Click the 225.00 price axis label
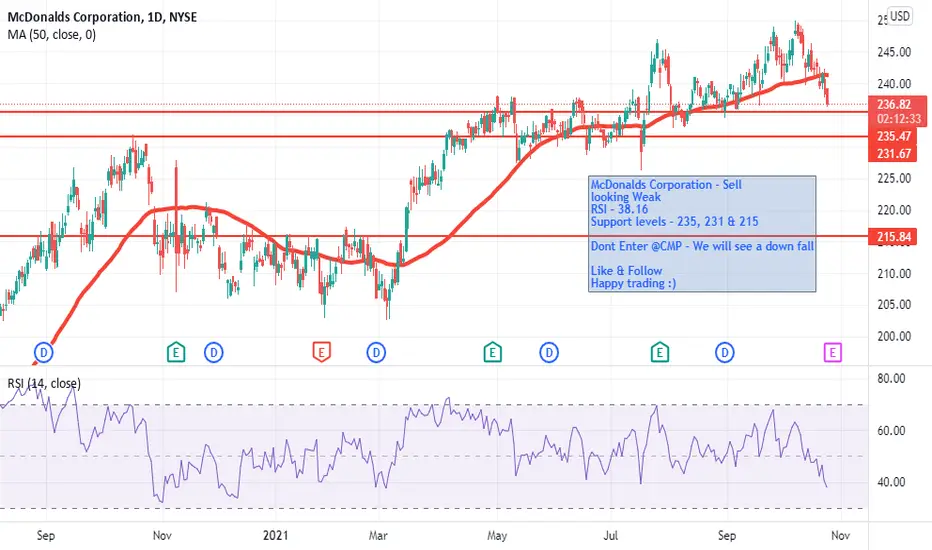 tap(894, 178)
